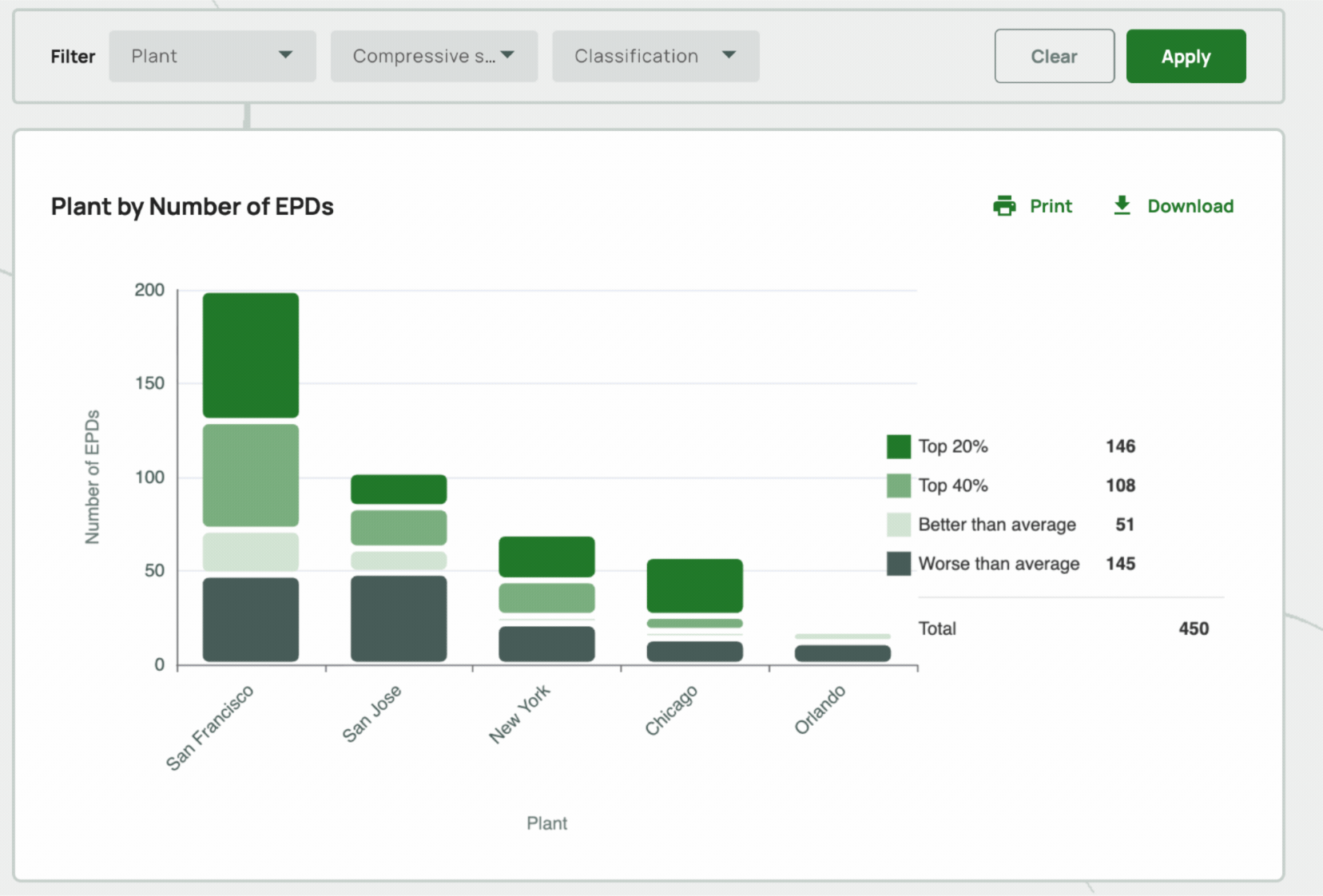Select the Better than average legend swatch
Screen dimensions: 1323x896
click(x=899, y=525)
